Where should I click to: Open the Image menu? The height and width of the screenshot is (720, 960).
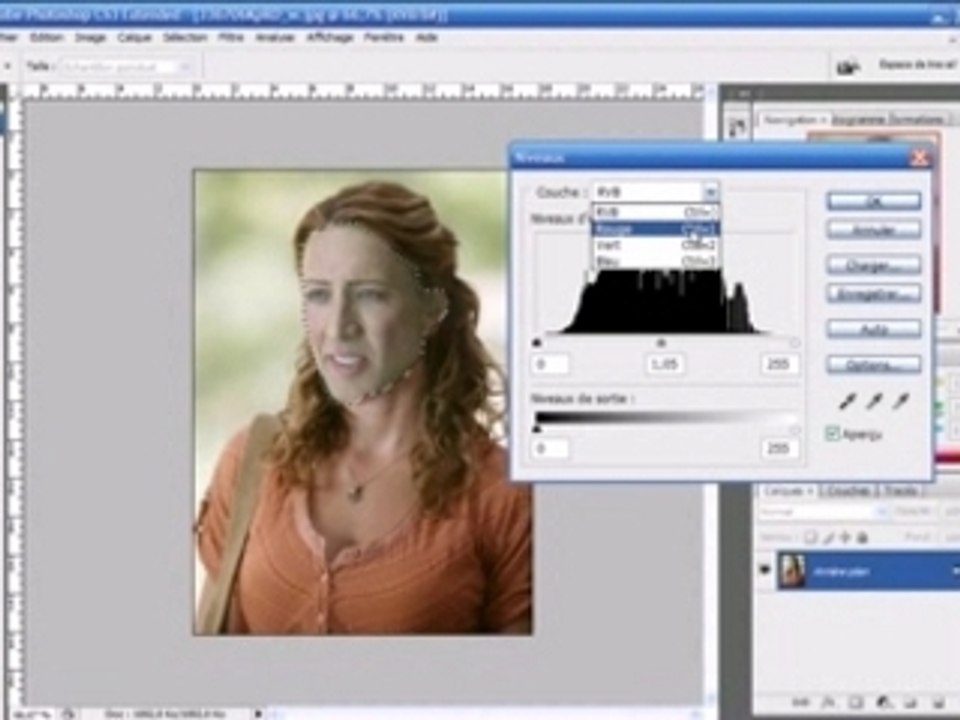click(x=90, y=37)
